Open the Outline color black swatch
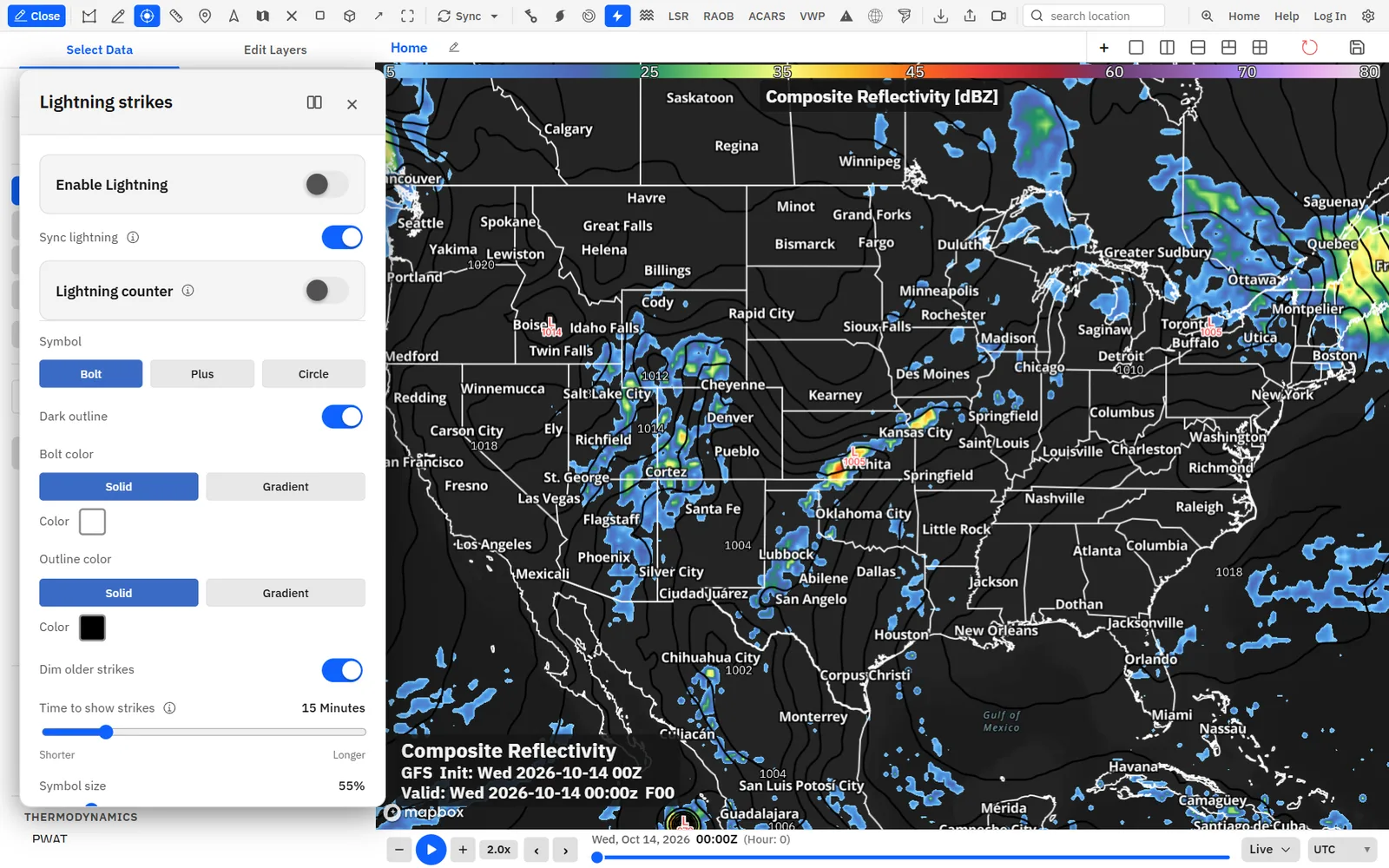Viewport: 1389px width, 868px height. [92, 628]
